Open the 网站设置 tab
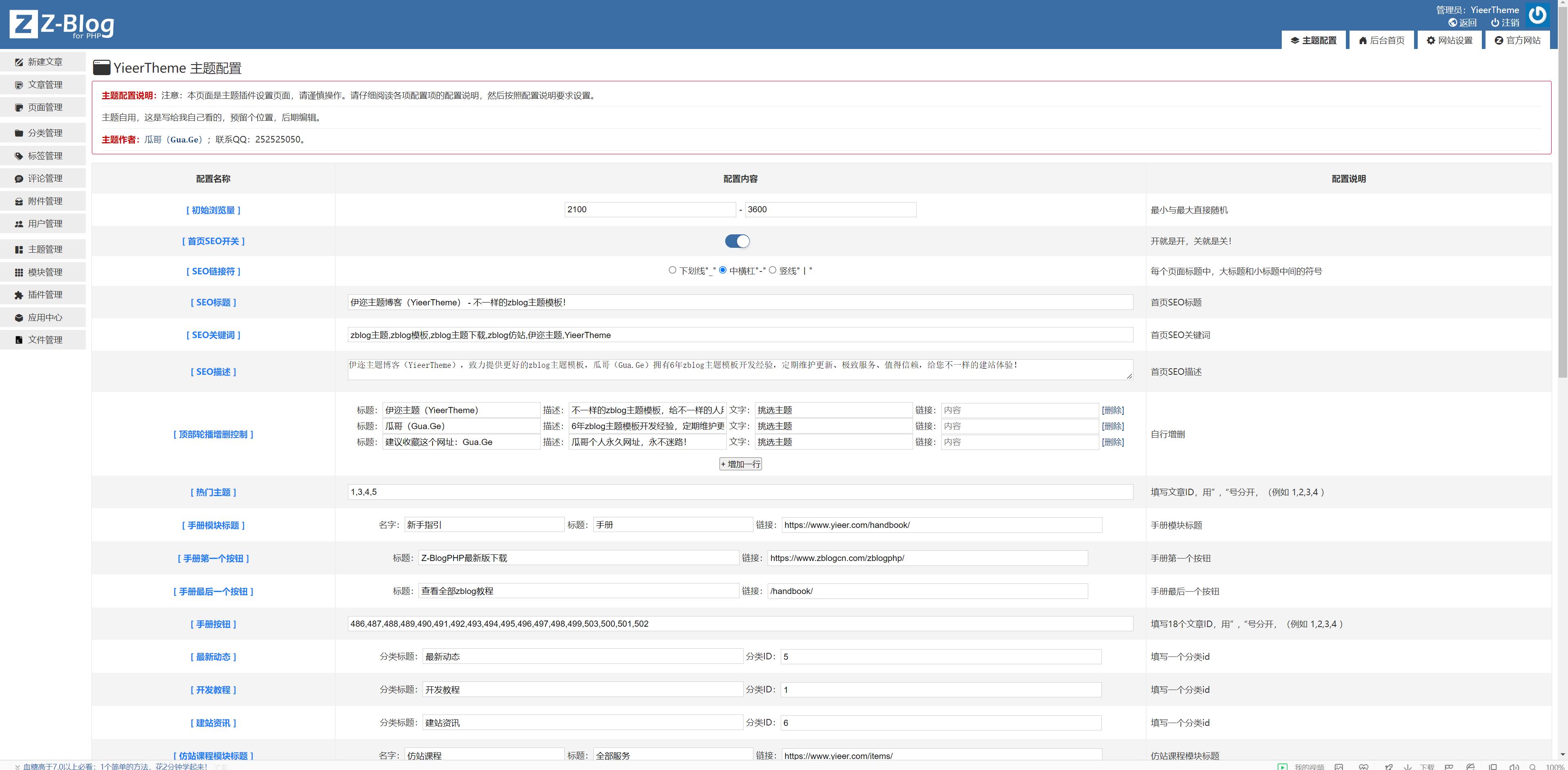This screenshot has width=1568, height=770. [x=1449, y=40]
